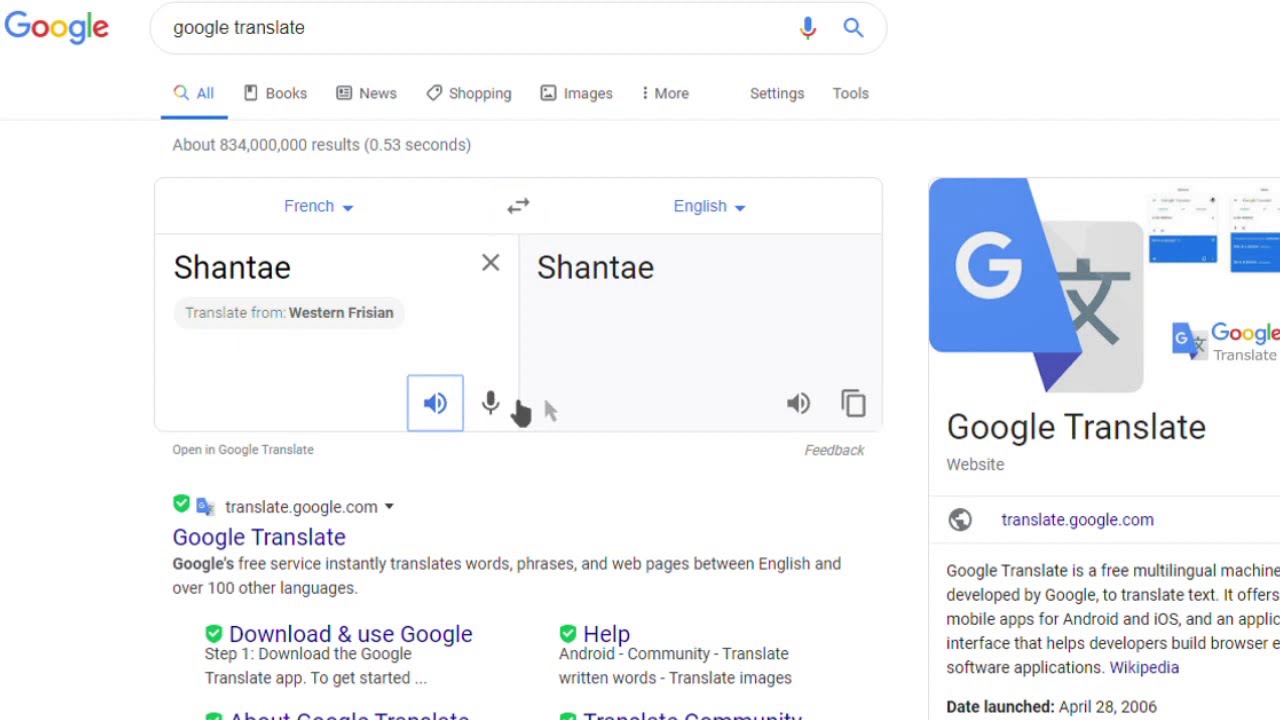Viewport: 1280px width, 720px height.
Task: Click the globe icon beside translate.google.com
Action: tap(960, 520)
